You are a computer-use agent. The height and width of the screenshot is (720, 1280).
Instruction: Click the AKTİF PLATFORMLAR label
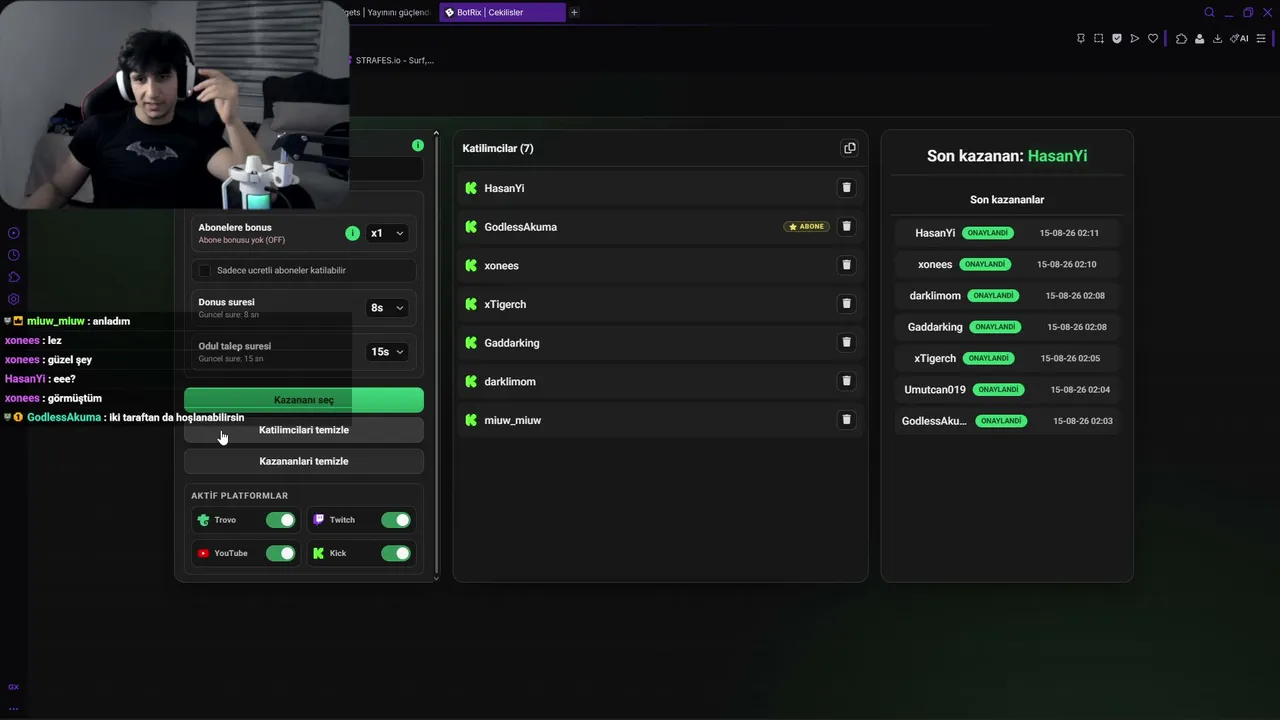[x=239, y=496]
